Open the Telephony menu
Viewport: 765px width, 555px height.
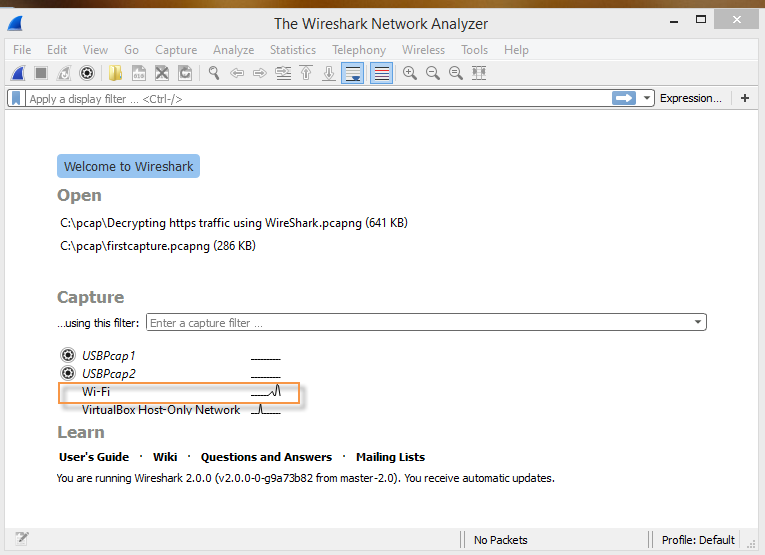tap(359, 50)
